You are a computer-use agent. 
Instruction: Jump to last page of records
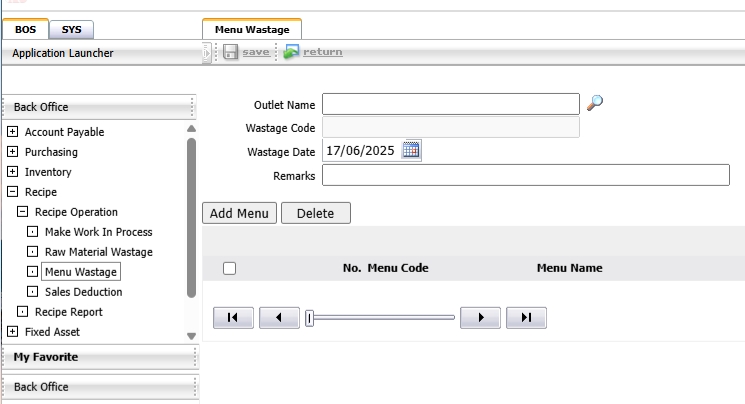[526, 317]
